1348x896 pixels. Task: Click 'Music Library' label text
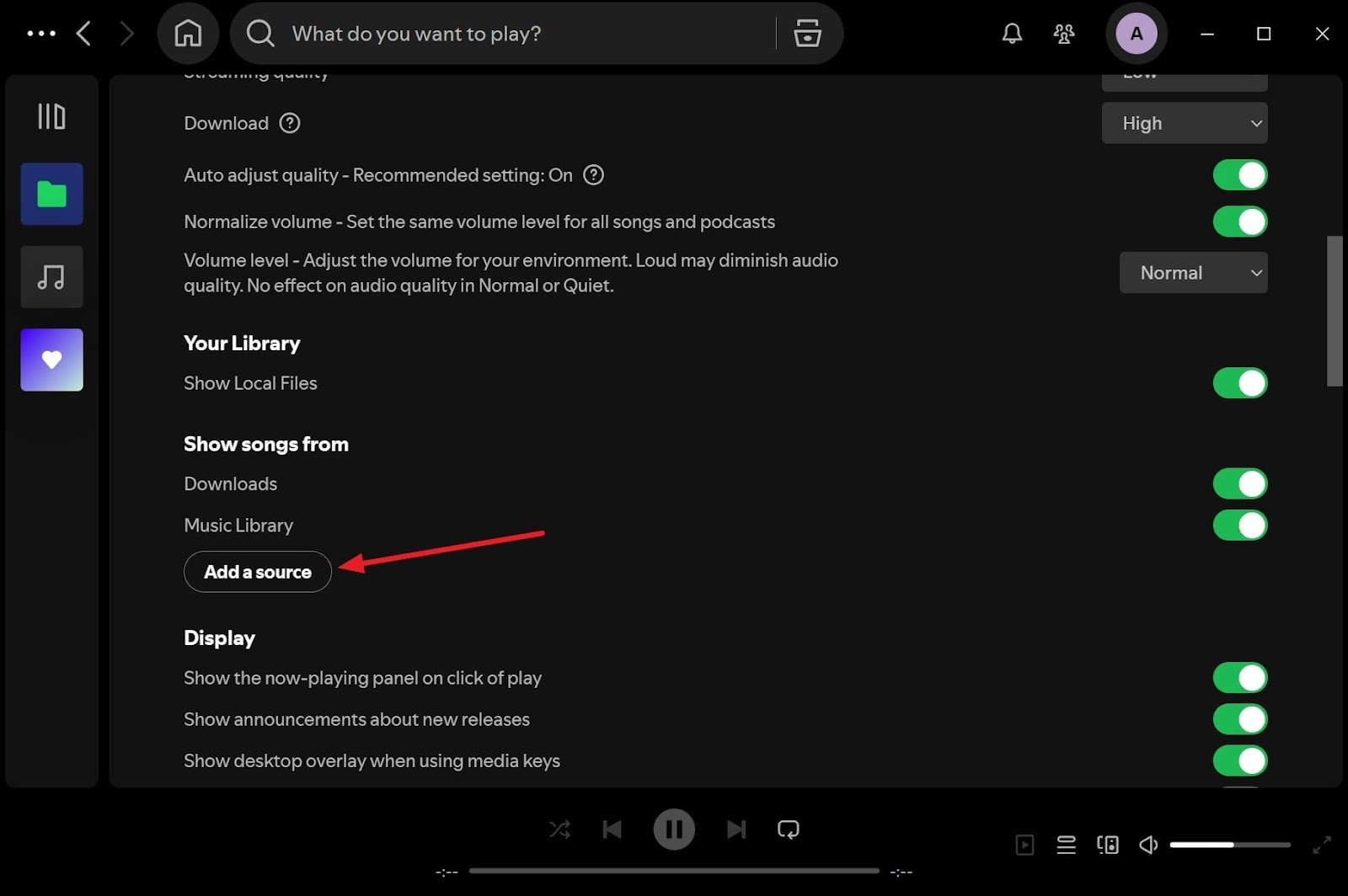pyautogui.click(x=238, y=525)
